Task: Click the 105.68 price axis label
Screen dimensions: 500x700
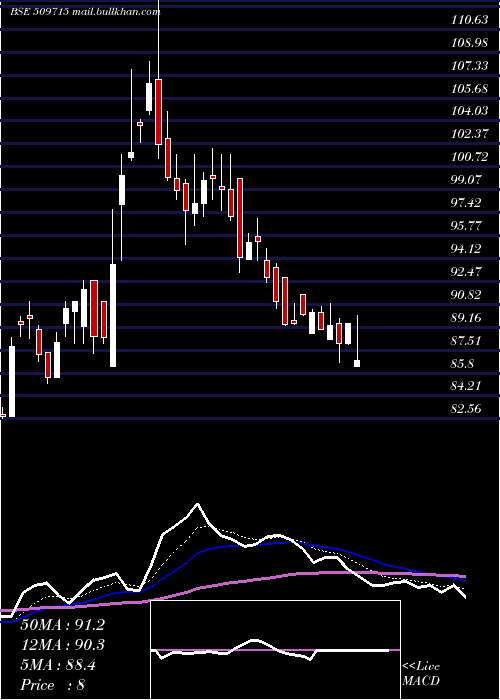Action: click(469, 89)
